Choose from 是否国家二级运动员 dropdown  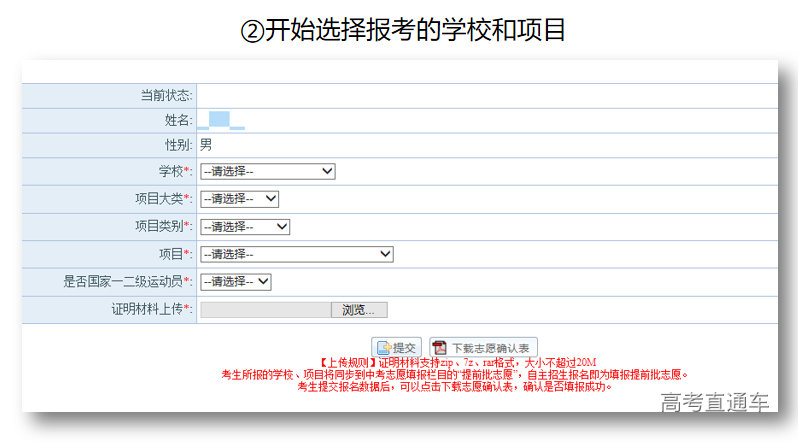pyautogui.click(x=236, y=282)
